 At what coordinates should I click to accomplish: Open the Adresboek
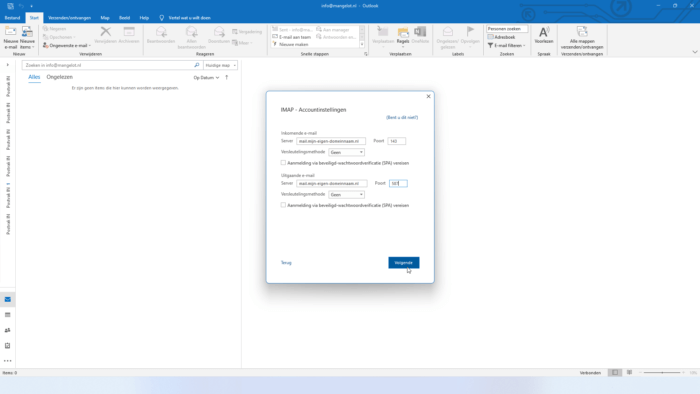click(501, 37)
